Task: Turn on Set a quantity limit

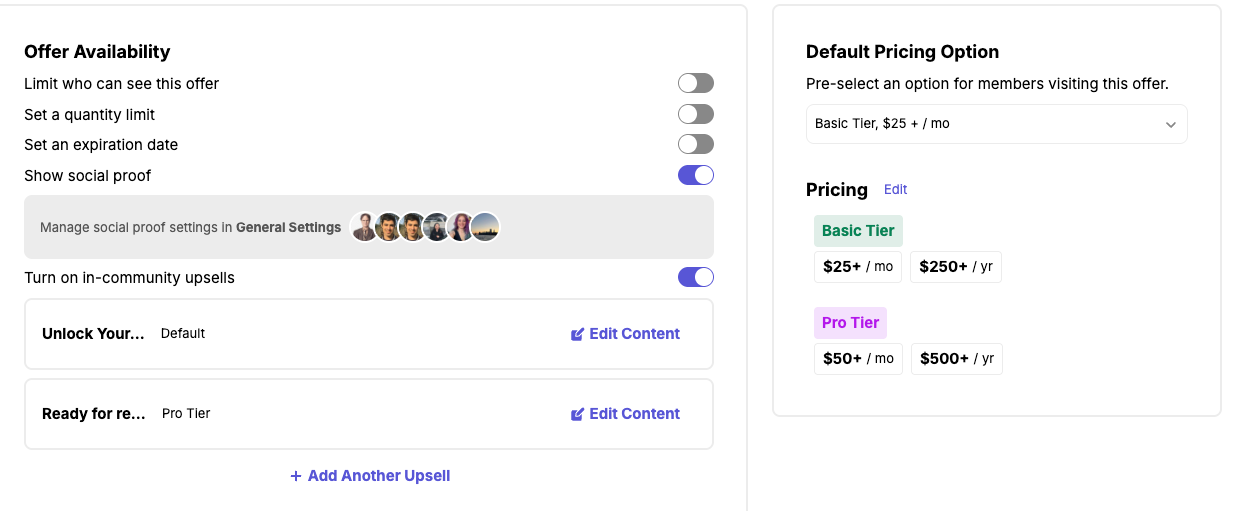Action: [x=696, y=114]
